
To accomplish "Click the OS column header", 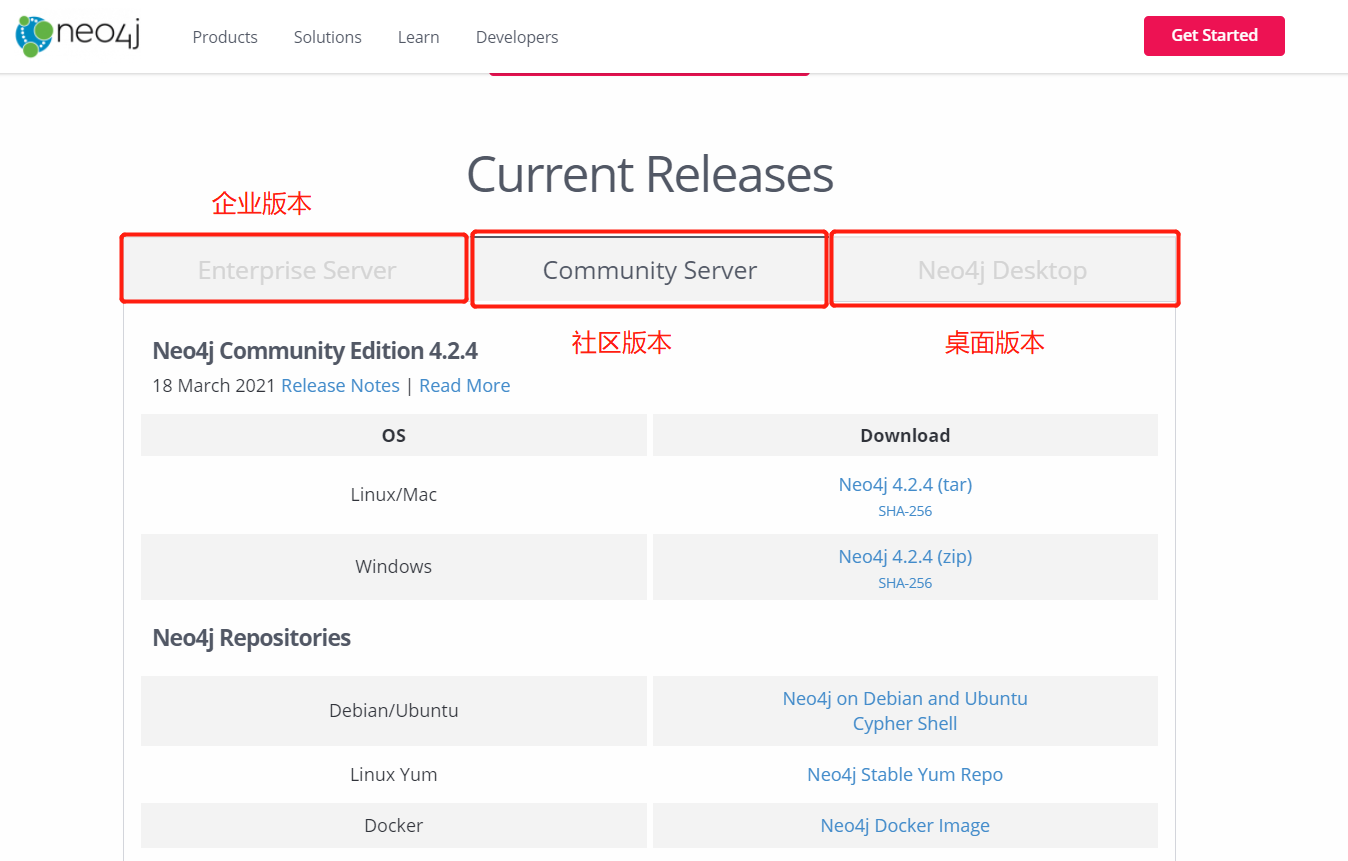I will [x=394, y=435].
